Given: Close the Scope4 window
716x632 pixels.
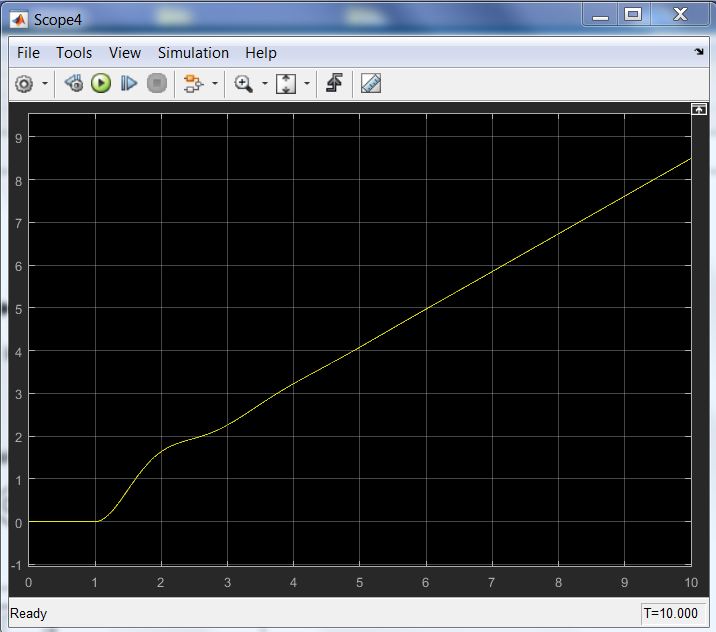Looking at the screenshot, I should [x=680, y=15].
